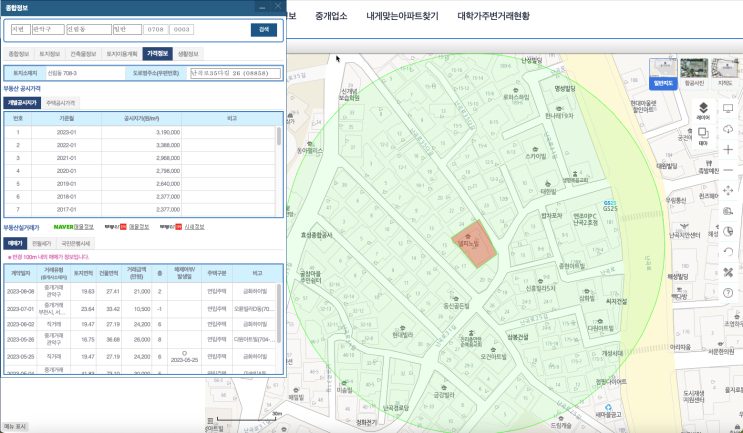This screenshot has height=433, width=743.
Task: Select the 매매가 tab
Action: [x=15, y=244]
